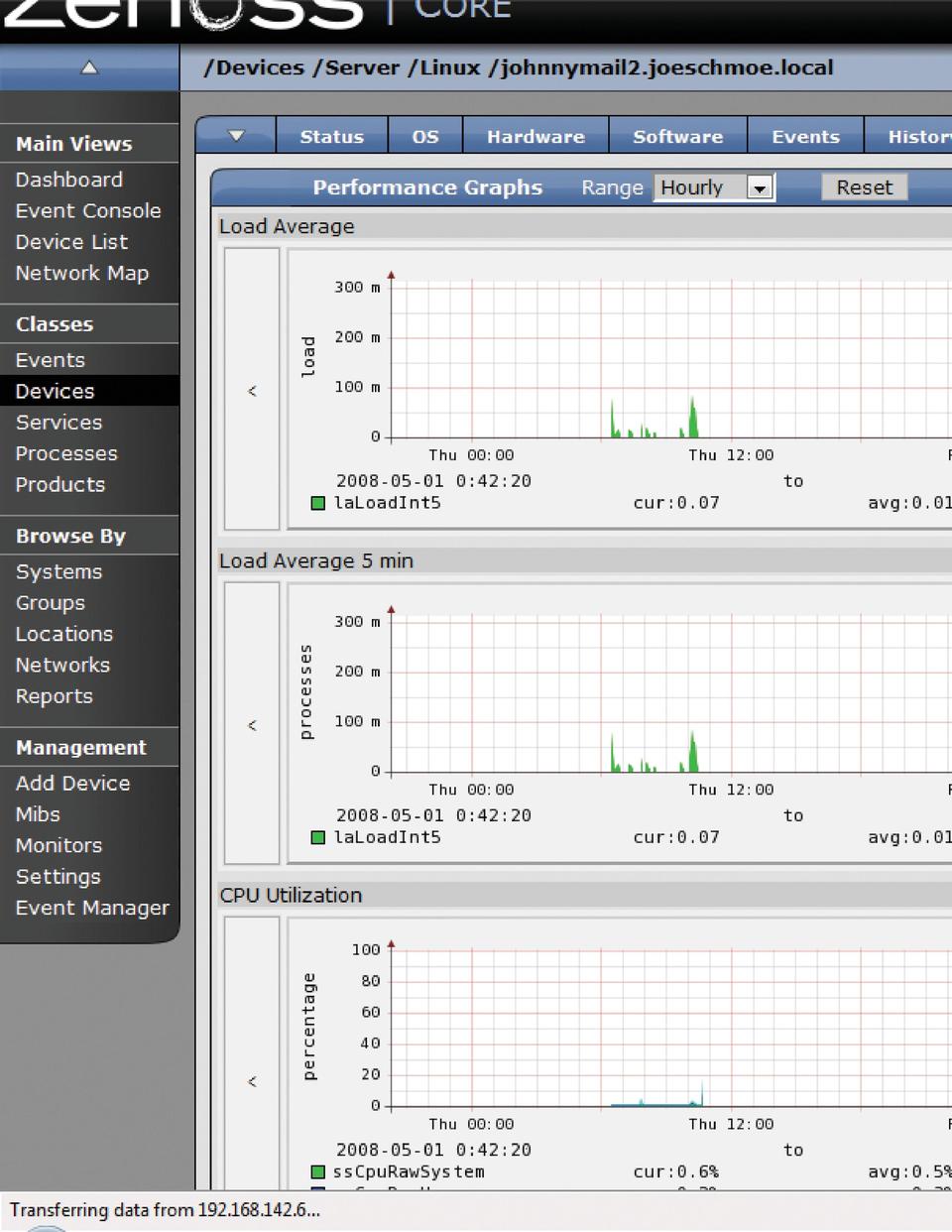952x1232 pixels.
Task: Open the device tab dropdown arrow menu
Action: pyautogui.click(x=236, y=136)
